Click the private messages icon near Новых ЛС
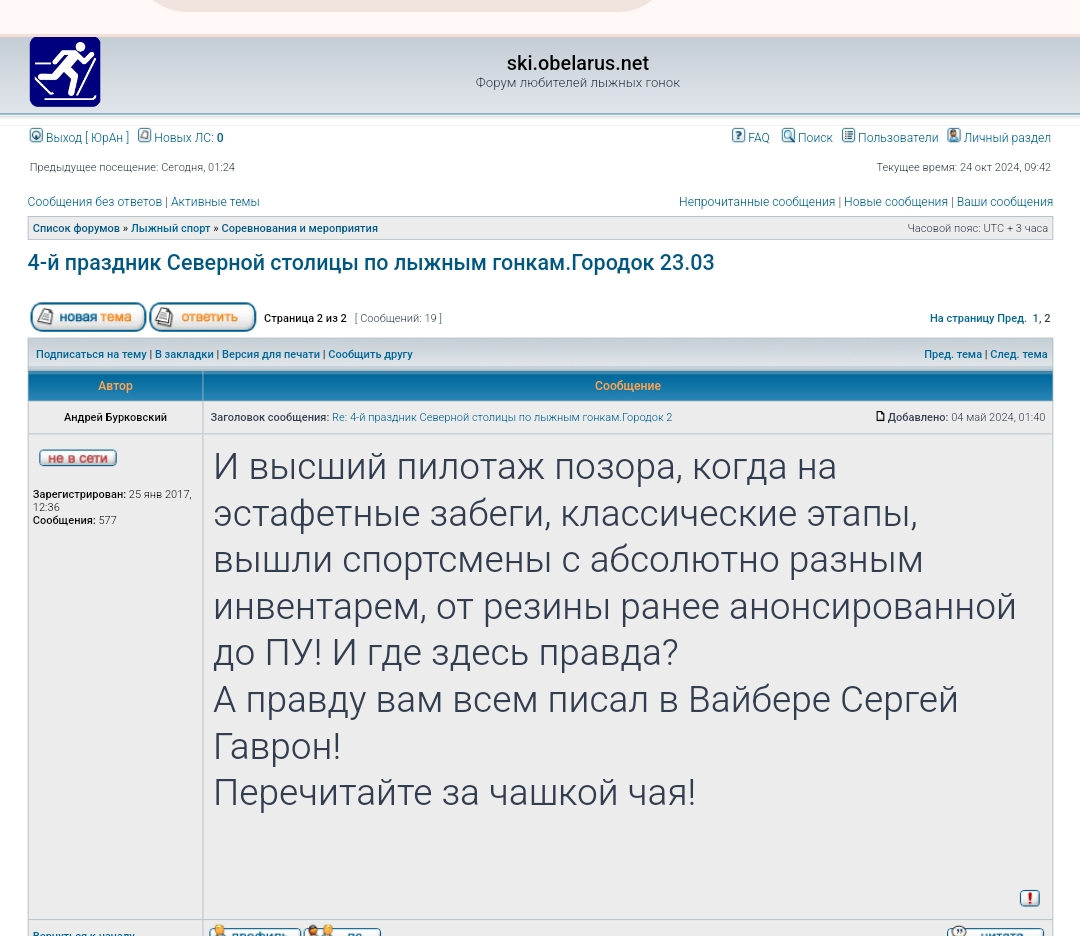Image resolution: width=1080 pixels, height=936 pixels. (x=144, y=136)
